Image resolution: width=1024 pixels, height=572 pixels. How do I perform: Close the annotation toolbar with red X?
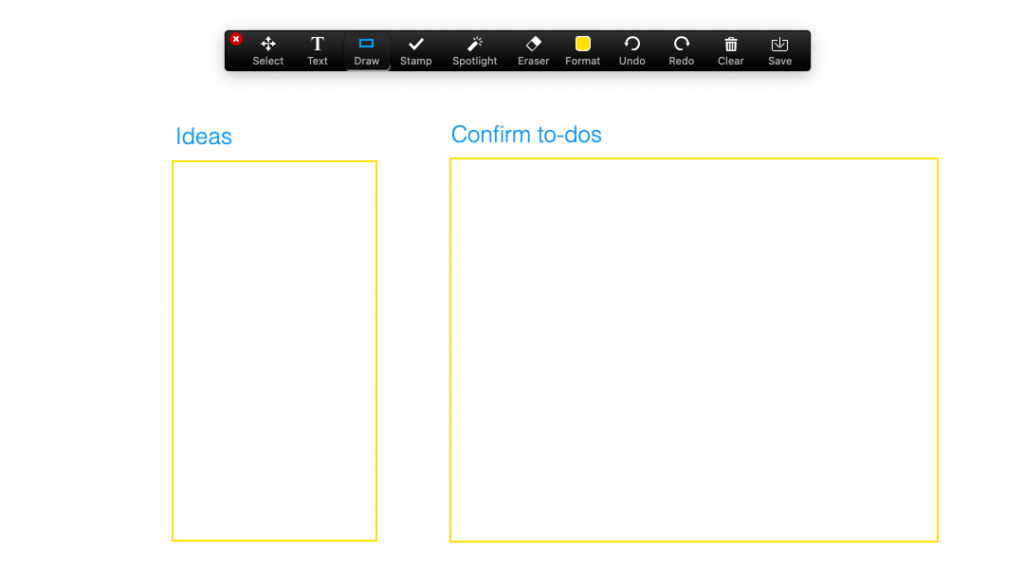236,39
